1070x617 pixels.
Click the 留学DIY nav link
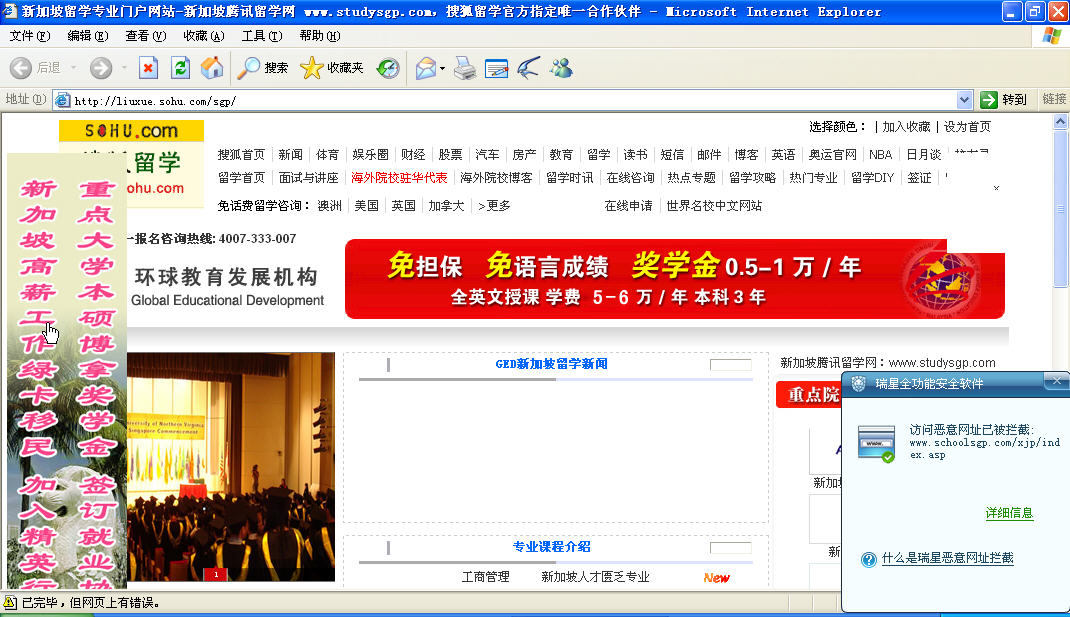(872, 177)
